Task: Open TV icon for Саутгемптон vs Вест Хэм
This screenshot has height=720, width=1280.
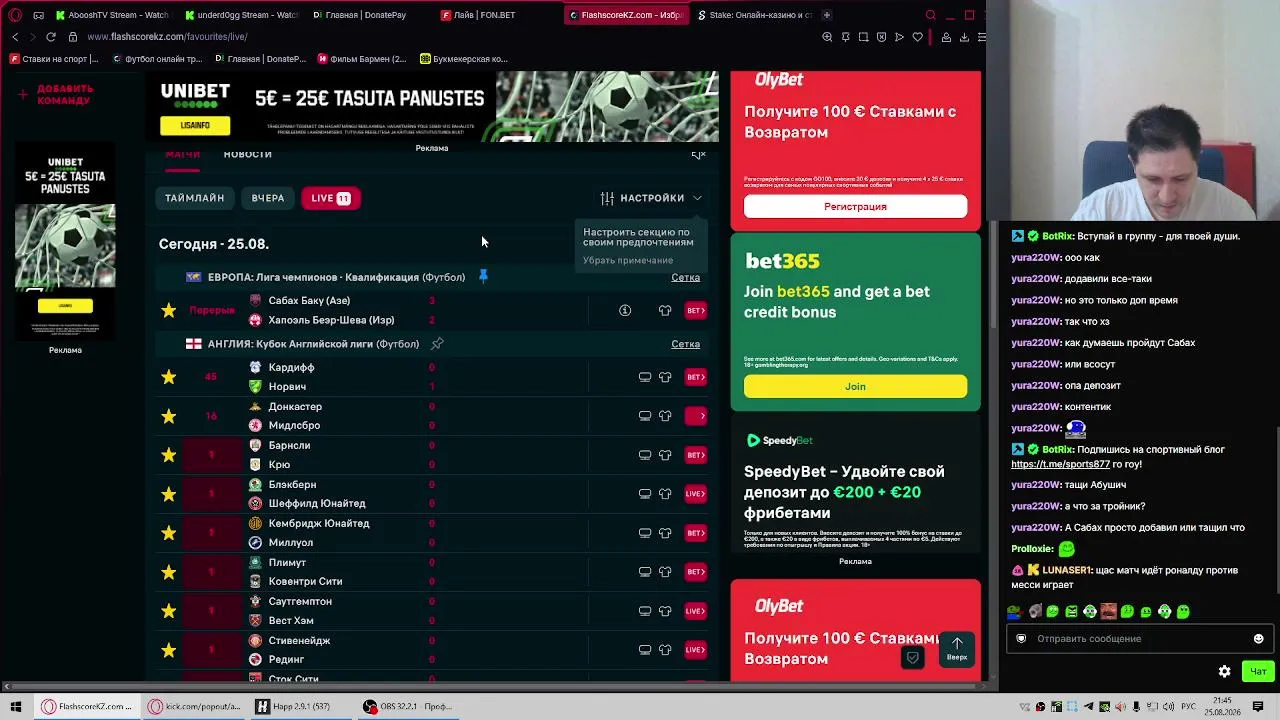Action: tap(645, 611)
